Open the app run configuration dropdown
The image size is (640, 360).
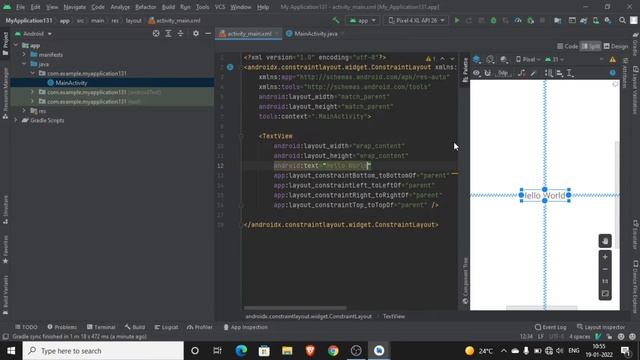pos(362,20)
